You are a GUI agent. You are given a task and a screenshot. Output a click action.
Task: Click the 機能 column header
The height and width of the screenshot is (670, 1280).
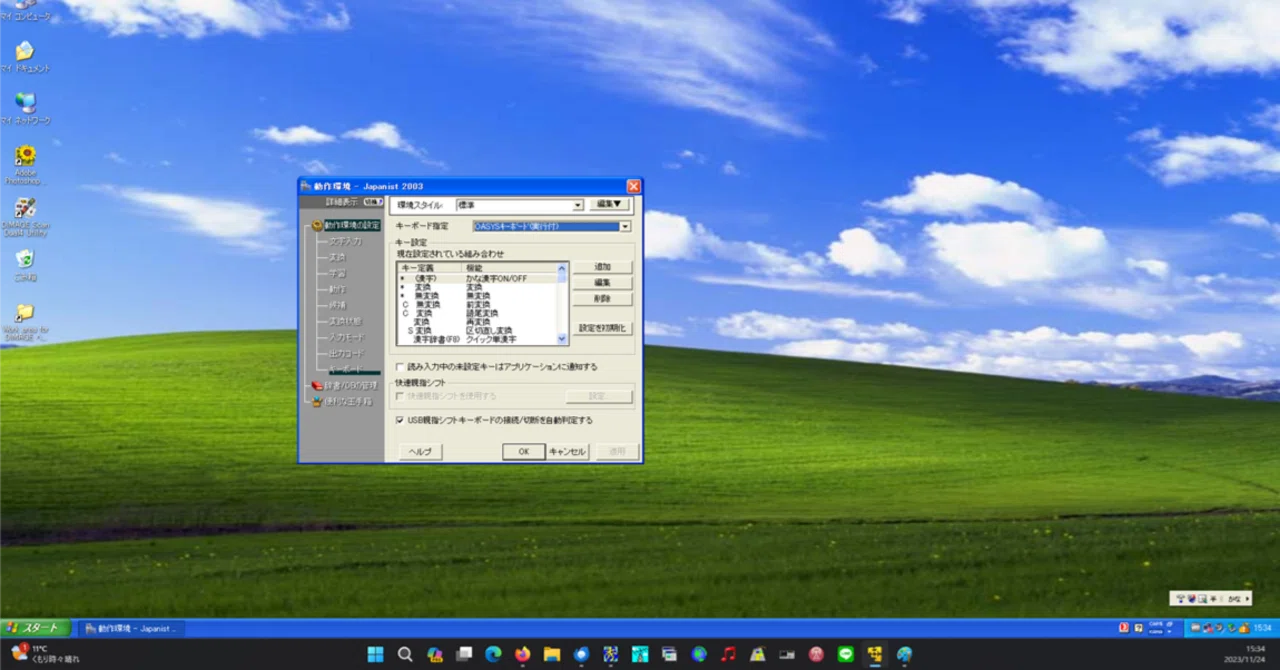tap(508, 268)
